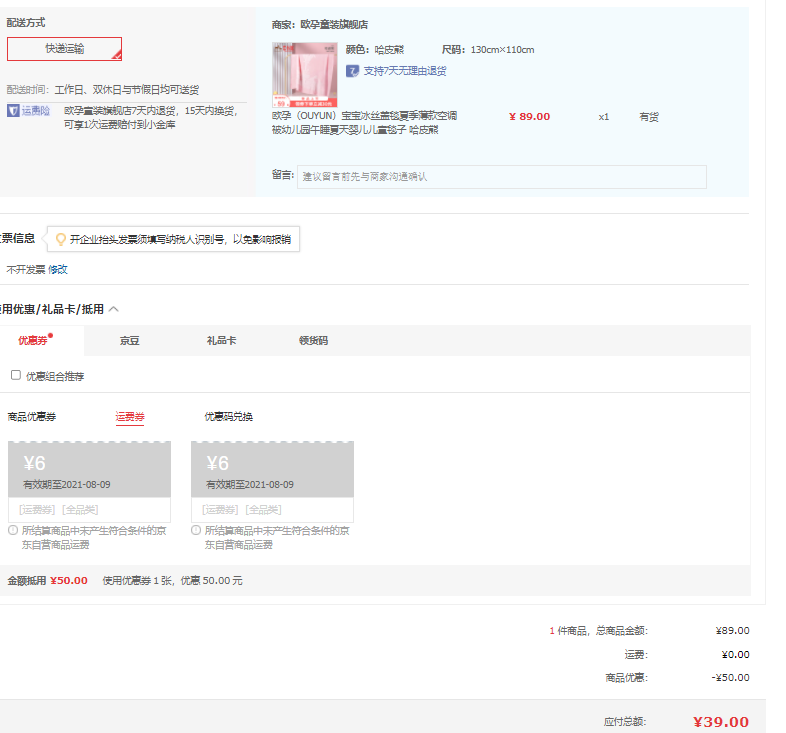Open the 运费险 link
The width and height of the screenshot is (786, 733).
click(36, 110)
